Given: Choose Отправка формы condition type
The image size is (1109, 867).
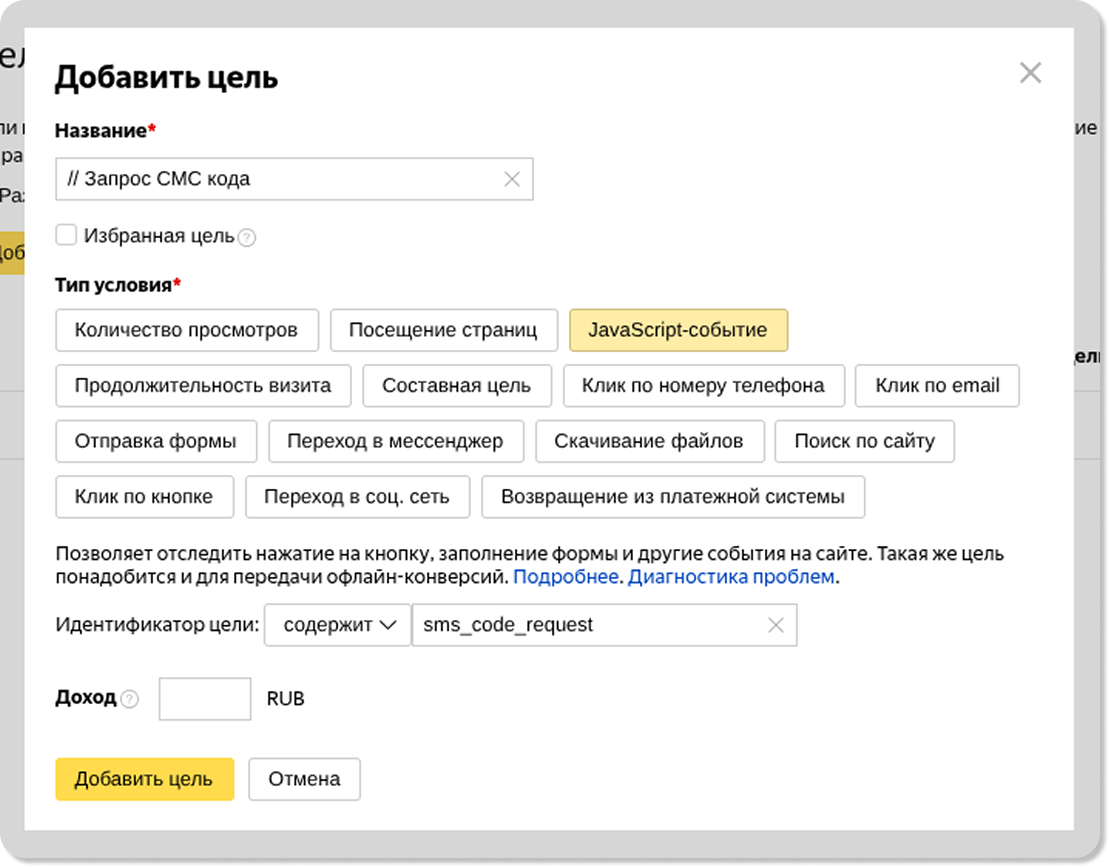Looking at the screenshot, I should (156, 441).
